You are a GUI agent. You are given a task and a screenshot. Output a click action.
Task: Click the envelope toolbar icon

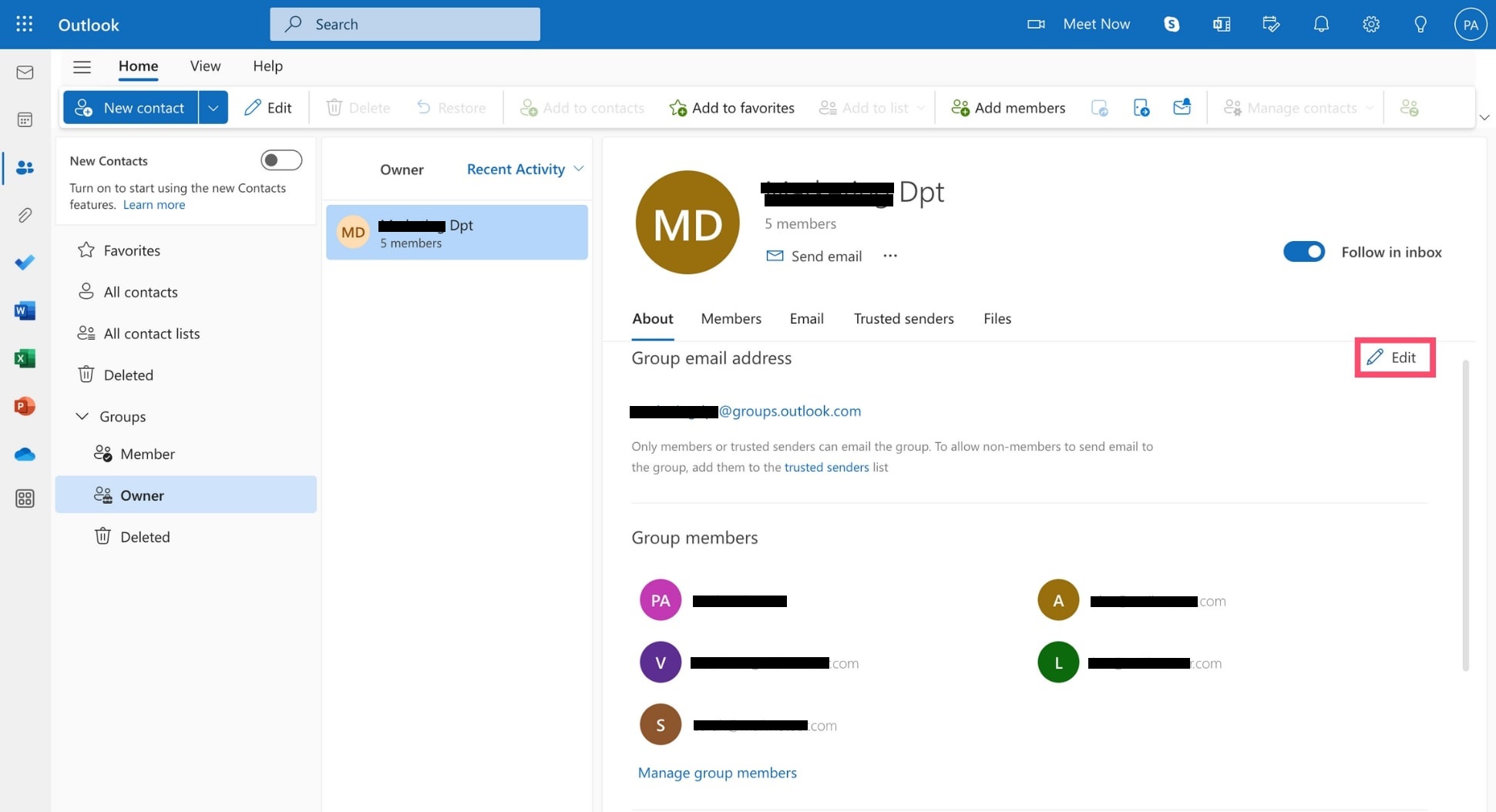pyautogui.click(x=1182, y=107)
